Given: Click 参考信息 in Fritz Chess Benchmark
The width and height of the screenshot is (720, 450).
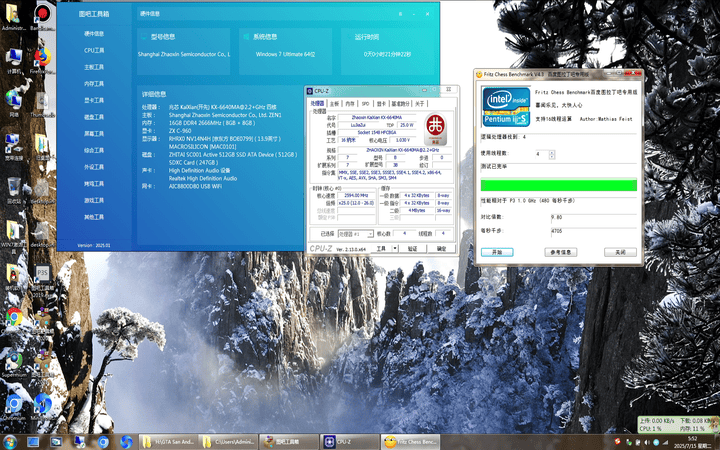Looking at the screenshot, I should tap(561, 252).
